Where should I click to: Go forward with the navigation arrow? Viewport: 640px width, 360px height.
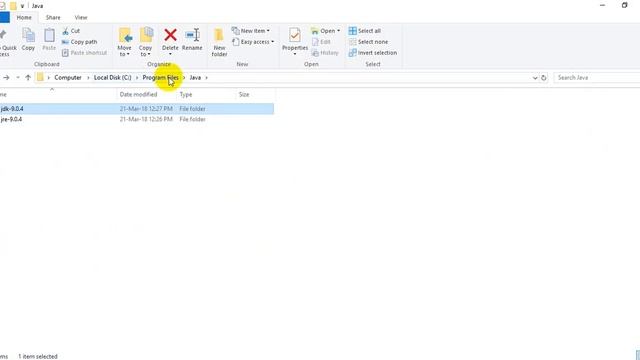point(6,78)
